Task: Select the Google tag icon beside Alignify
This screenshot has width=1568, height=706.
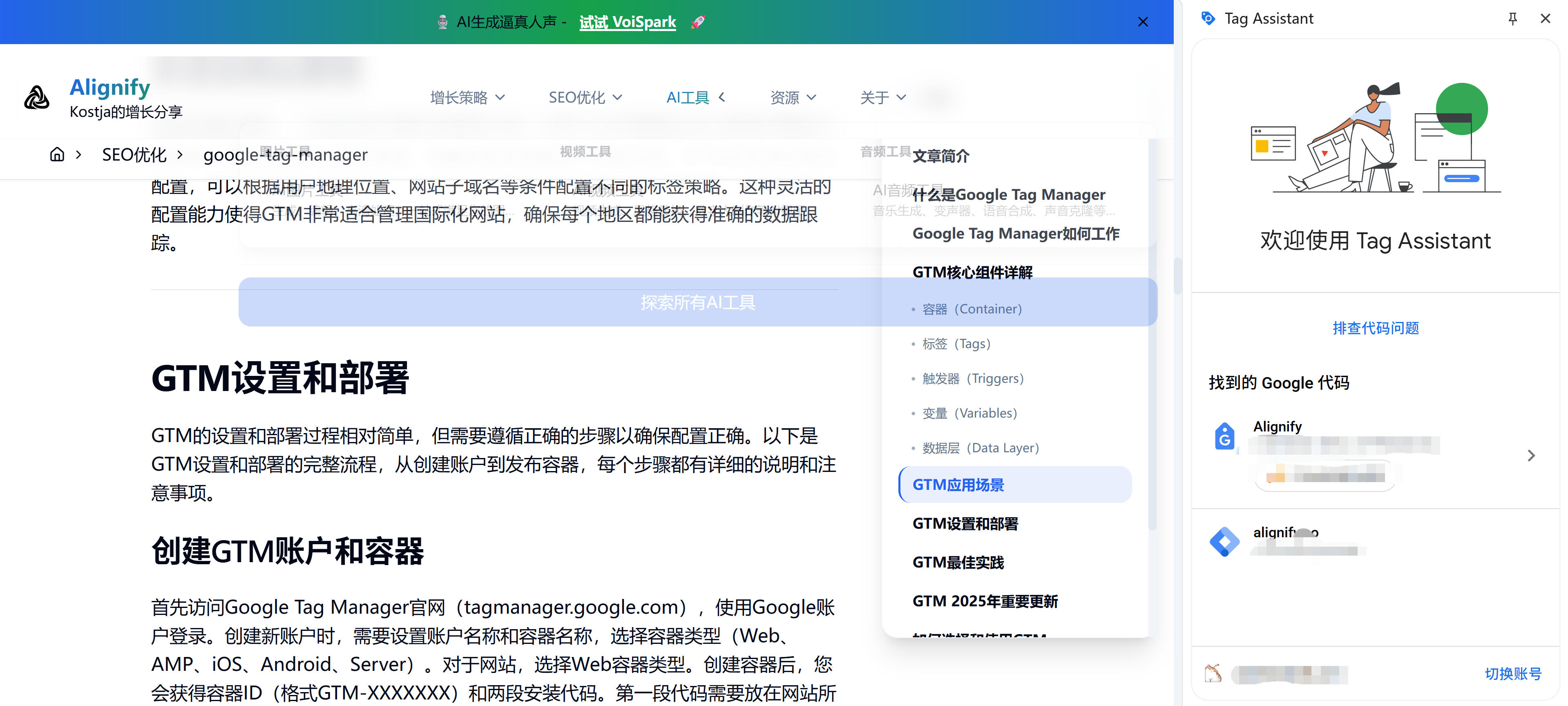Action: point(1225,437)
